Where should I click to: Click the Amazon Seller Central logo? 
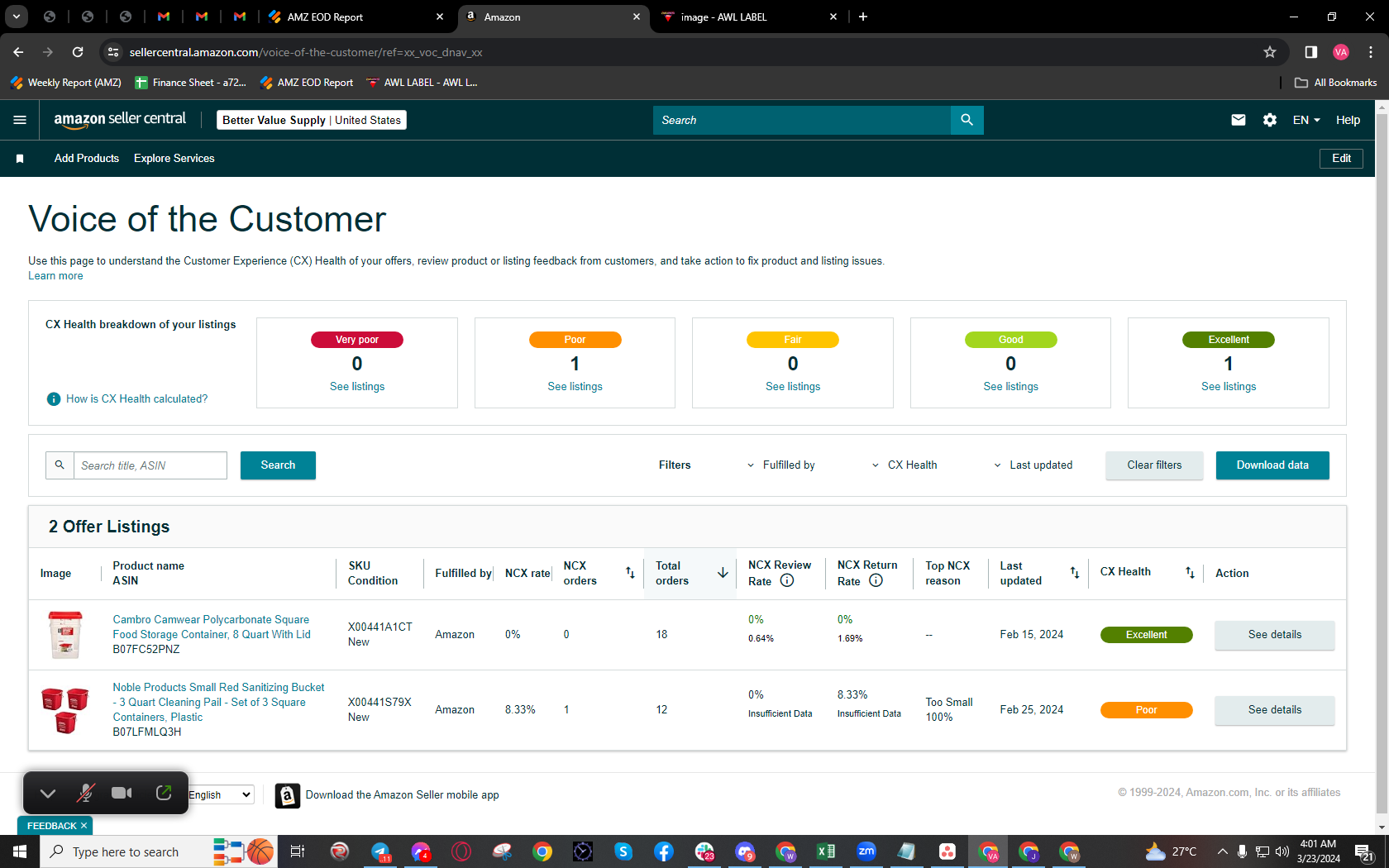(x=120, y=120)
